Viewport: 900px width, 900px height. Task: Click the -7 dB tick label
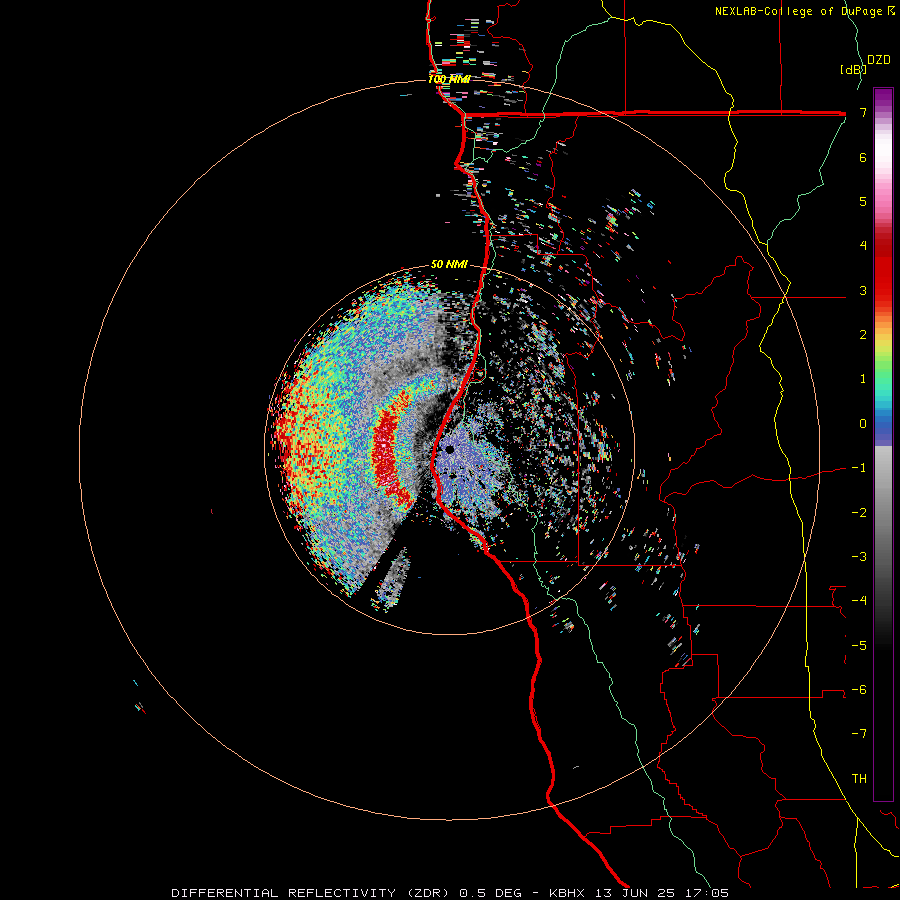click(x=859, y=734)
